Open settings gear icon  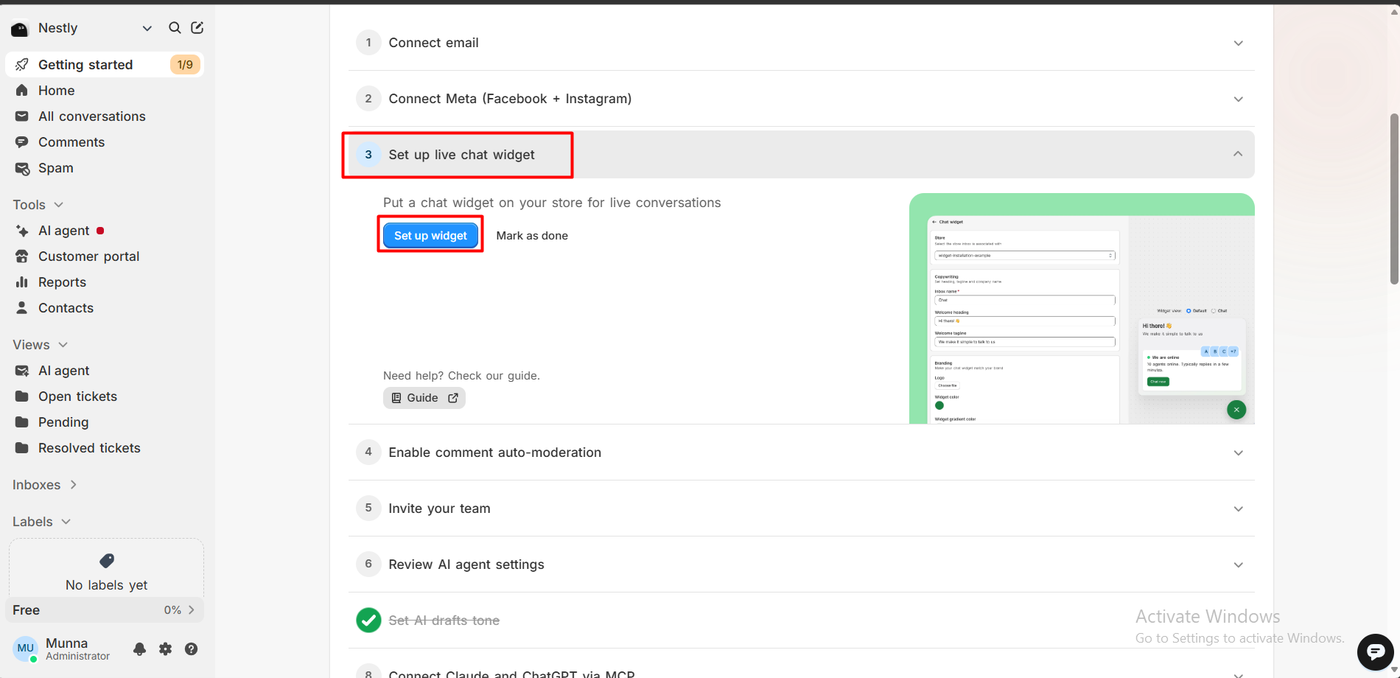tap(165, 649)
